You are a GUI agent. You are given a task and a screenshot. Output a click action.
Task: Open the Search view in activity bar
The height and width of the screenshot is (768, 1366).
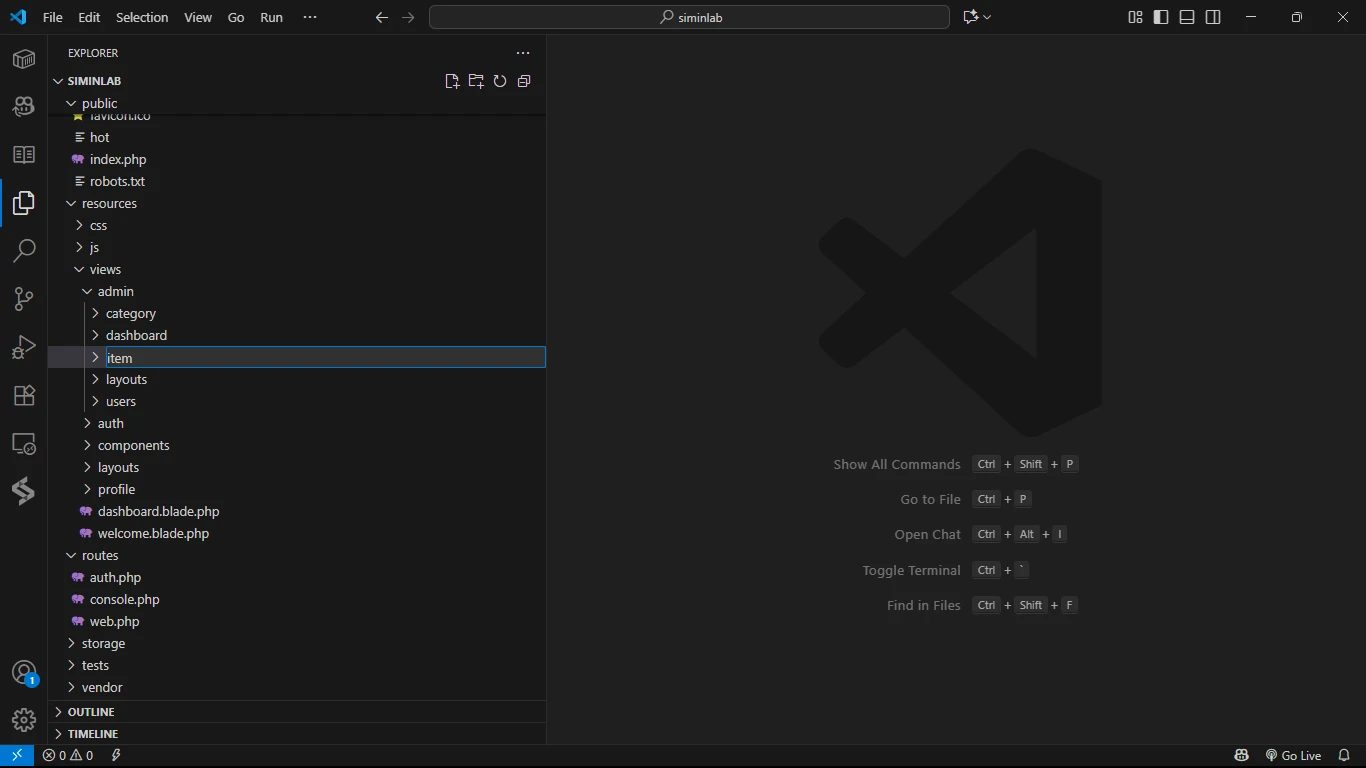click(24, 250)
